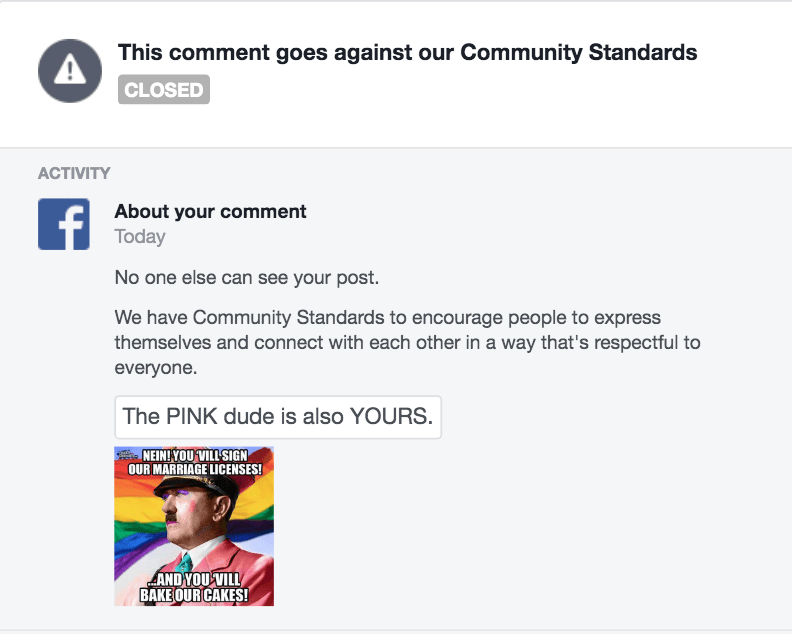792x634 pixels.
Task: Click the meme's bottom caption about cakes
Action: click(x=194, y=588)
